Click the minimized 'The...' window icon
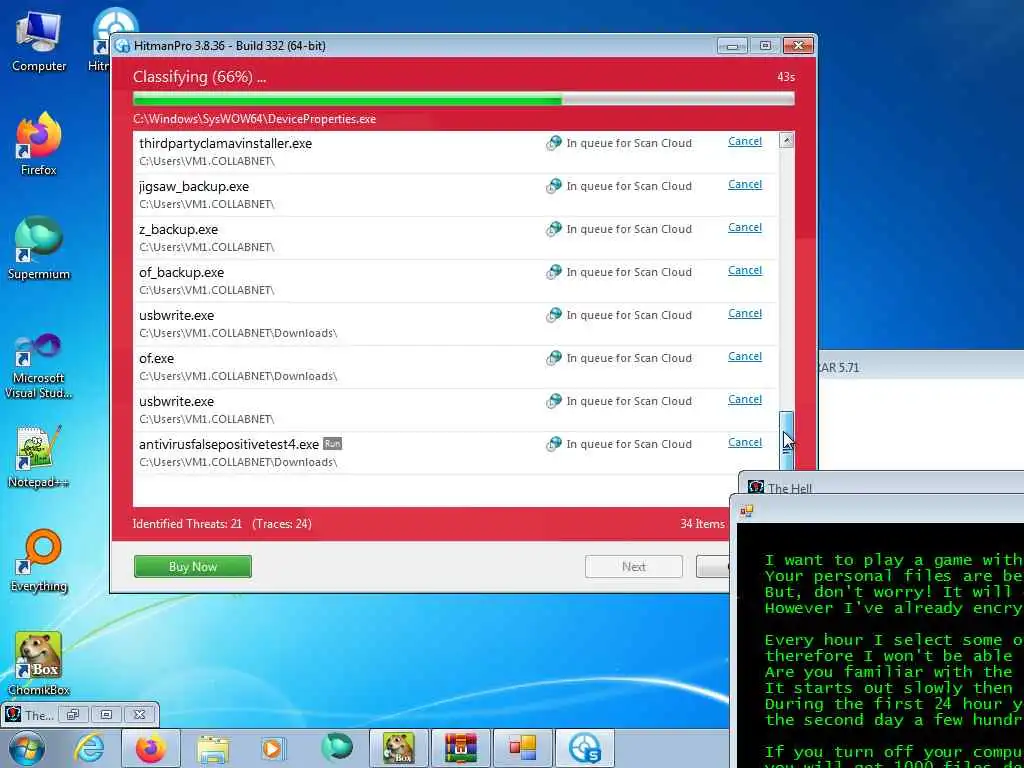 click(13, 714)
